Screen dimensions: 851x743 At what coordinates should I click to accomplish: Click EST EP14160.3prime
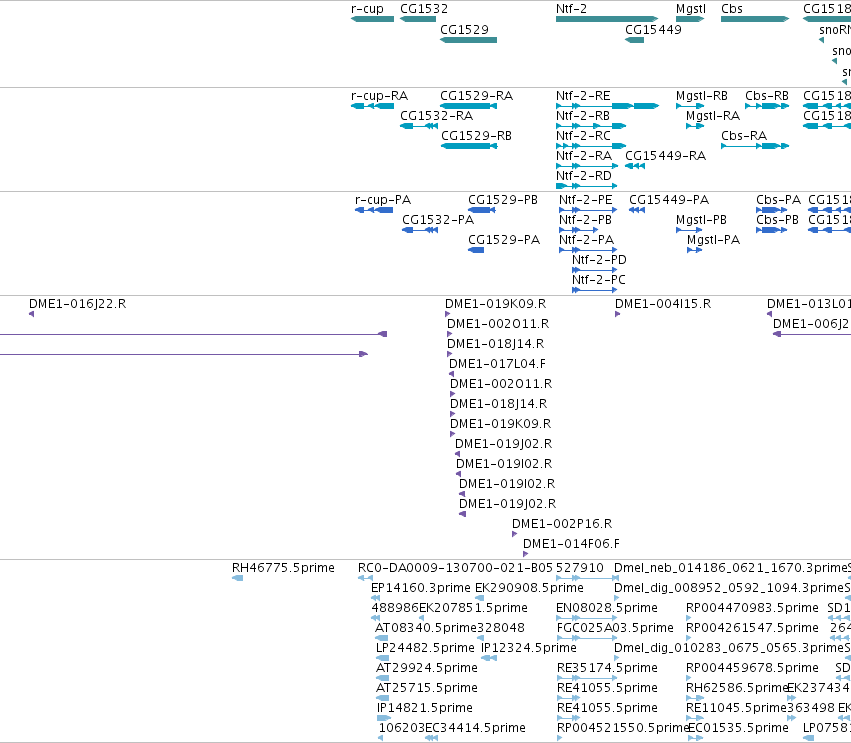pos(376,598)
